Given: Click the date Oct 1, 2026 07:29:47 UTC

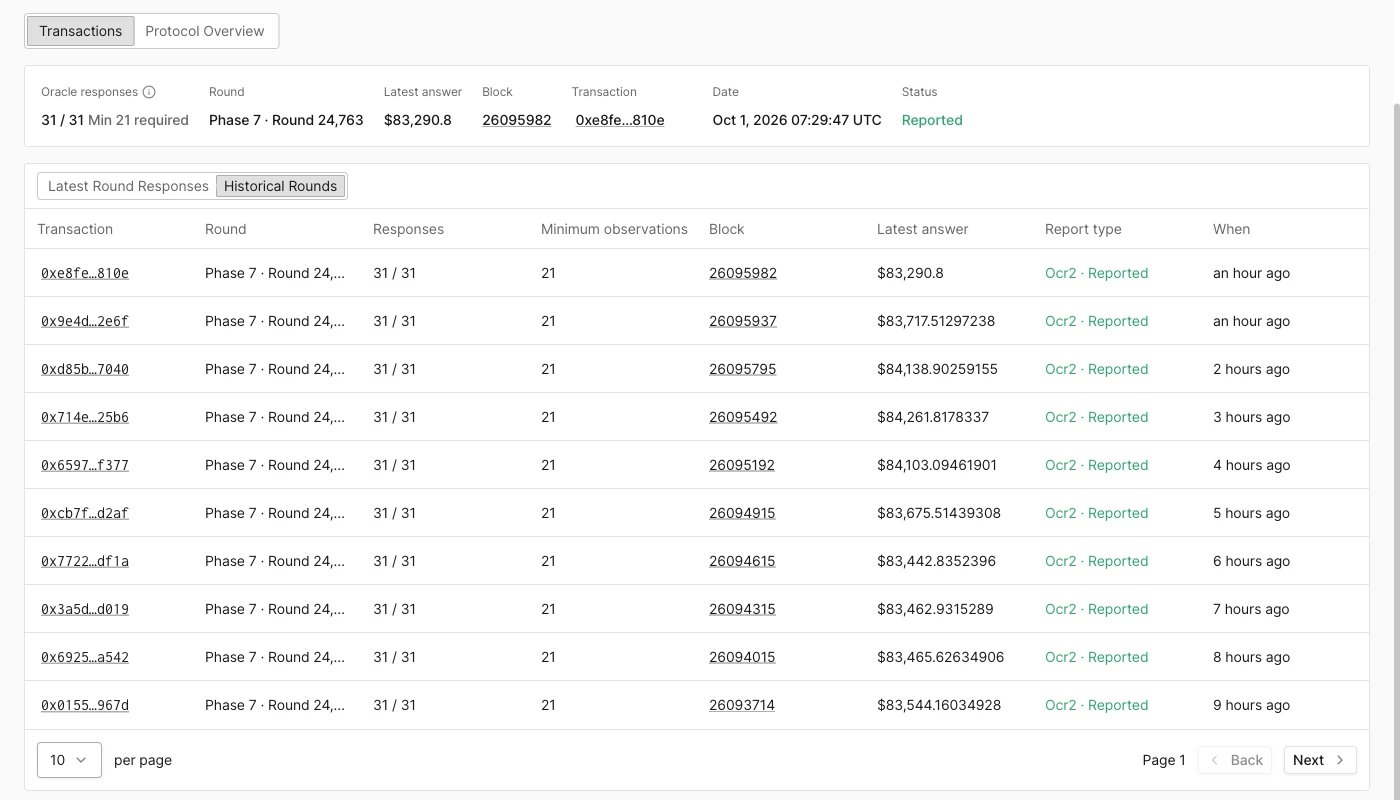Looking at the screenshot, I should point(797,120).
